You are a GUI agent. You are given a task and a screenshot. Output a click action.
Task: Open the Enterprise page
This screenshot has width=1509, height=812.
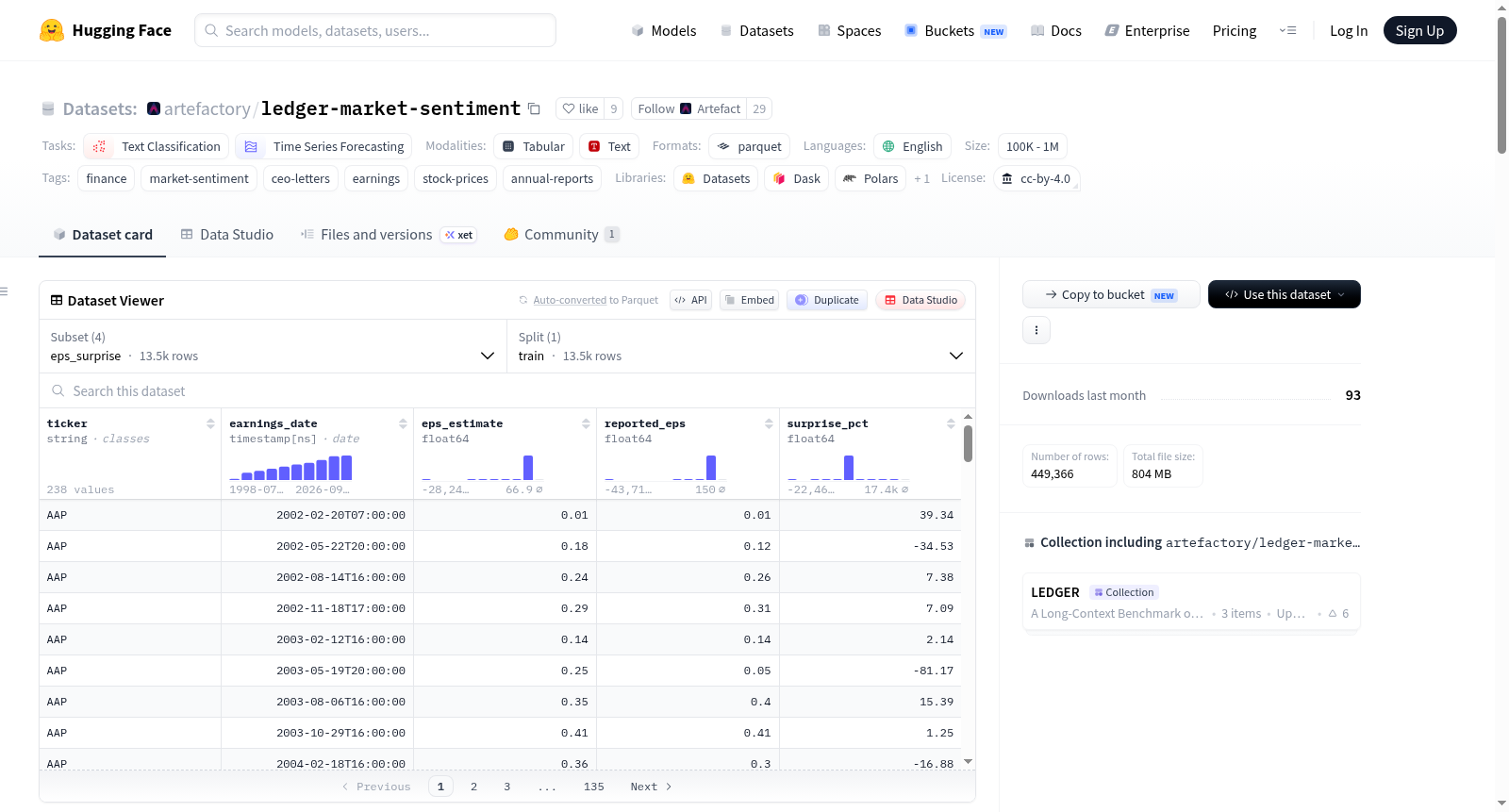click(1147, 30)
